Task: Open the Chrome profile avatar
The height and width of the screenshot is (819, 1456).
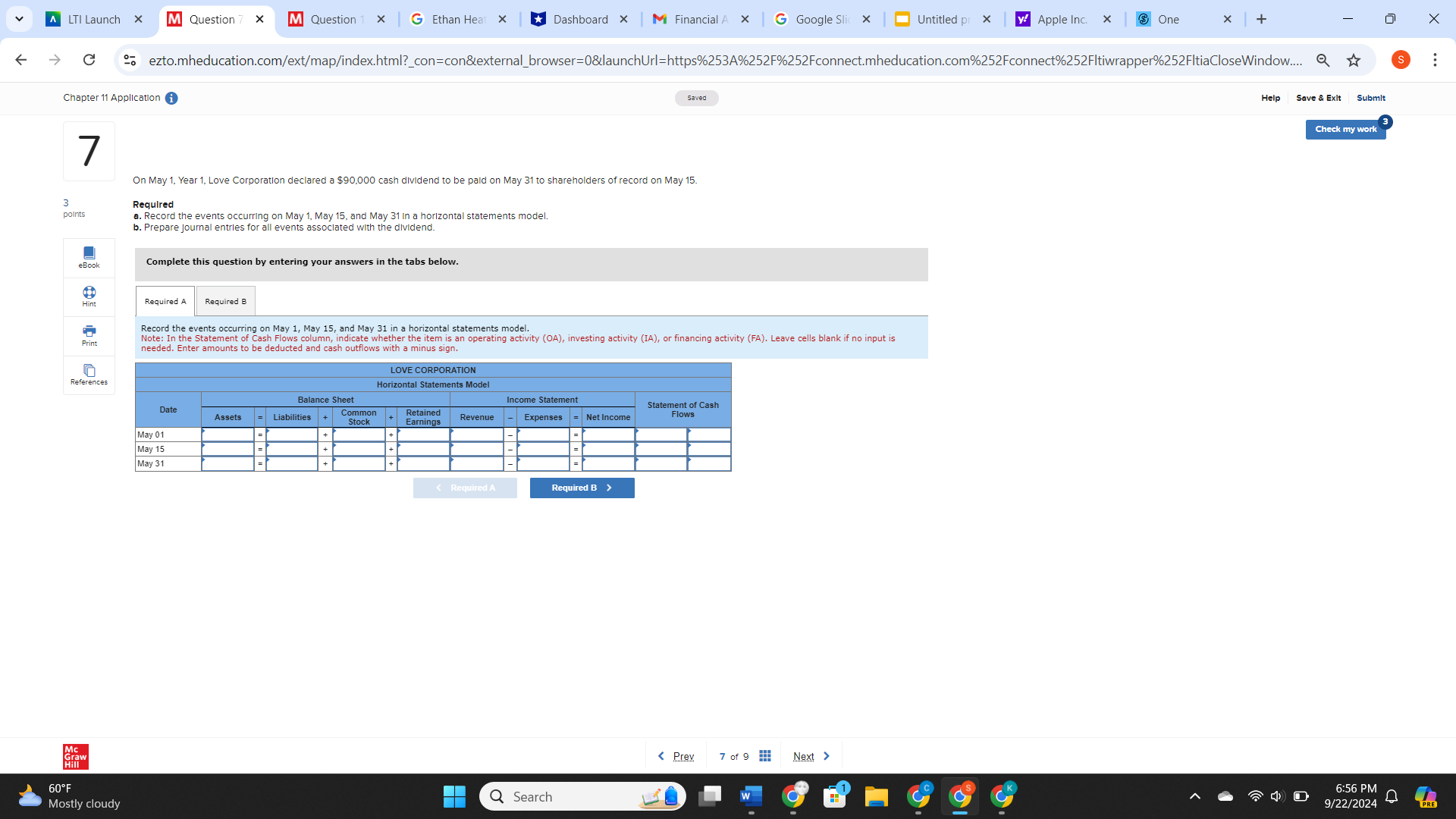Action: (1401, 60)
